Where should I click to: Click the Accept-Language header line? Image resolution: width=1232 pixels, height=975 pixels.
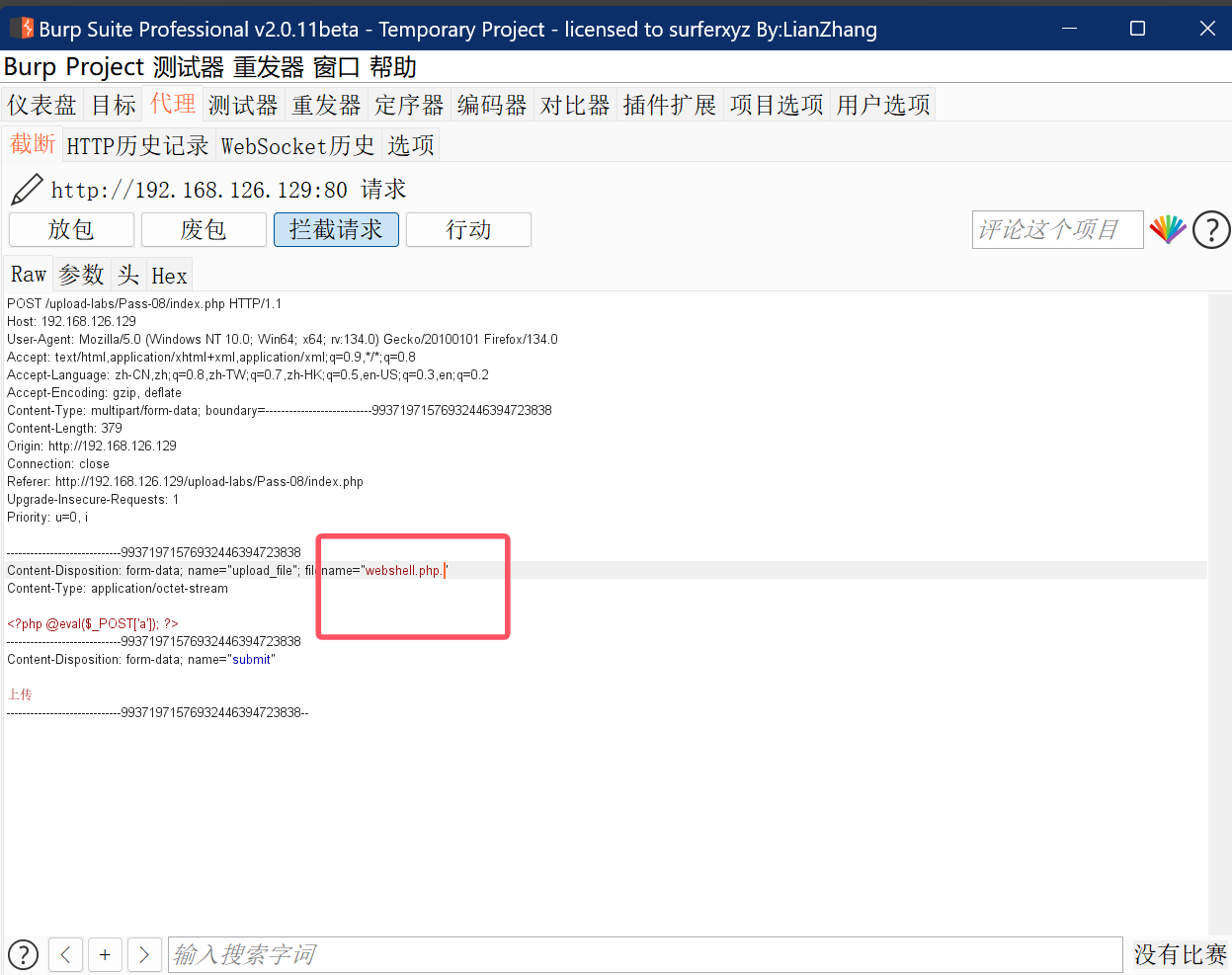tap(248, 374)
